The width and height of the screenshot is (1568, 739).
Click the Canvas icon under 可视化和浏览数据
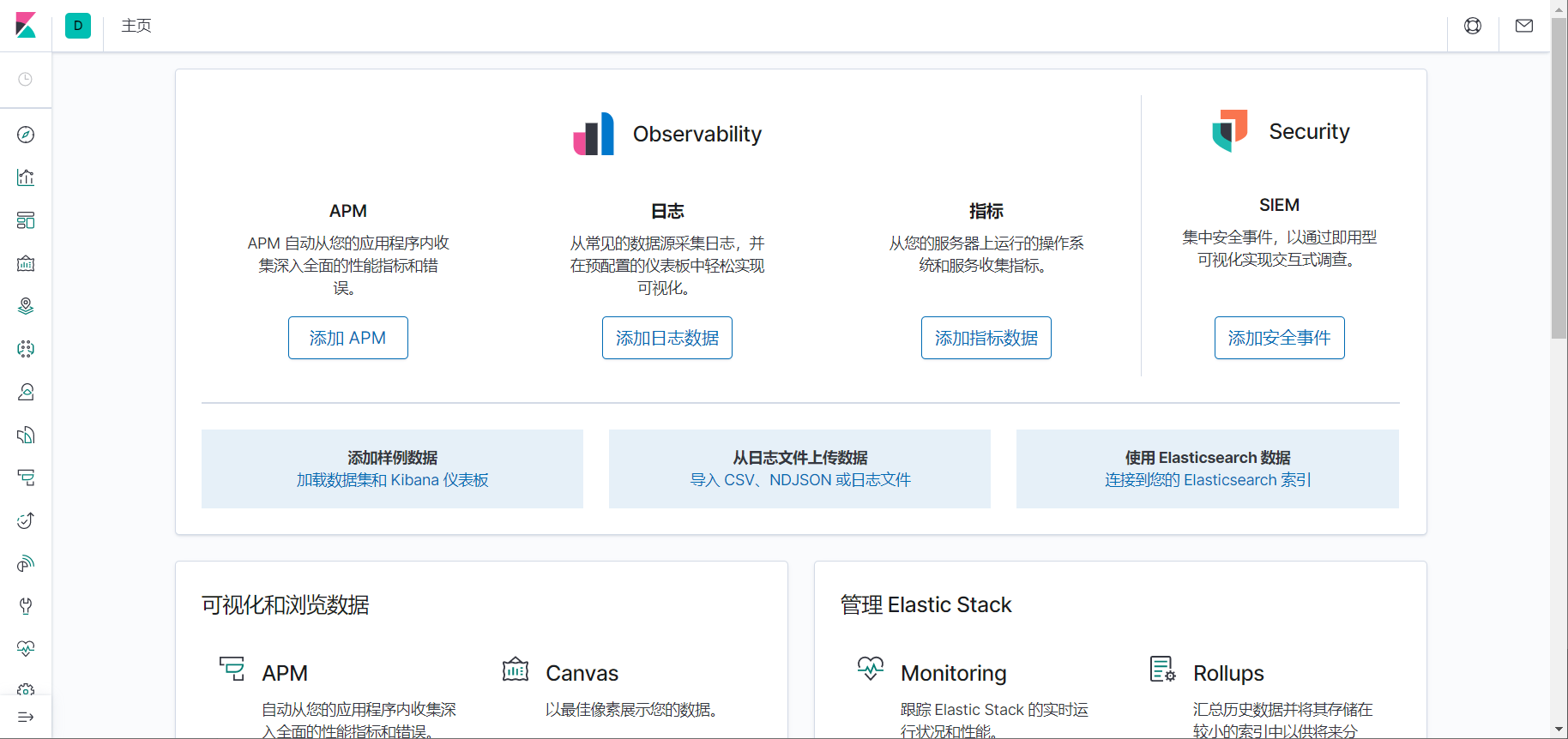(516, 669)
